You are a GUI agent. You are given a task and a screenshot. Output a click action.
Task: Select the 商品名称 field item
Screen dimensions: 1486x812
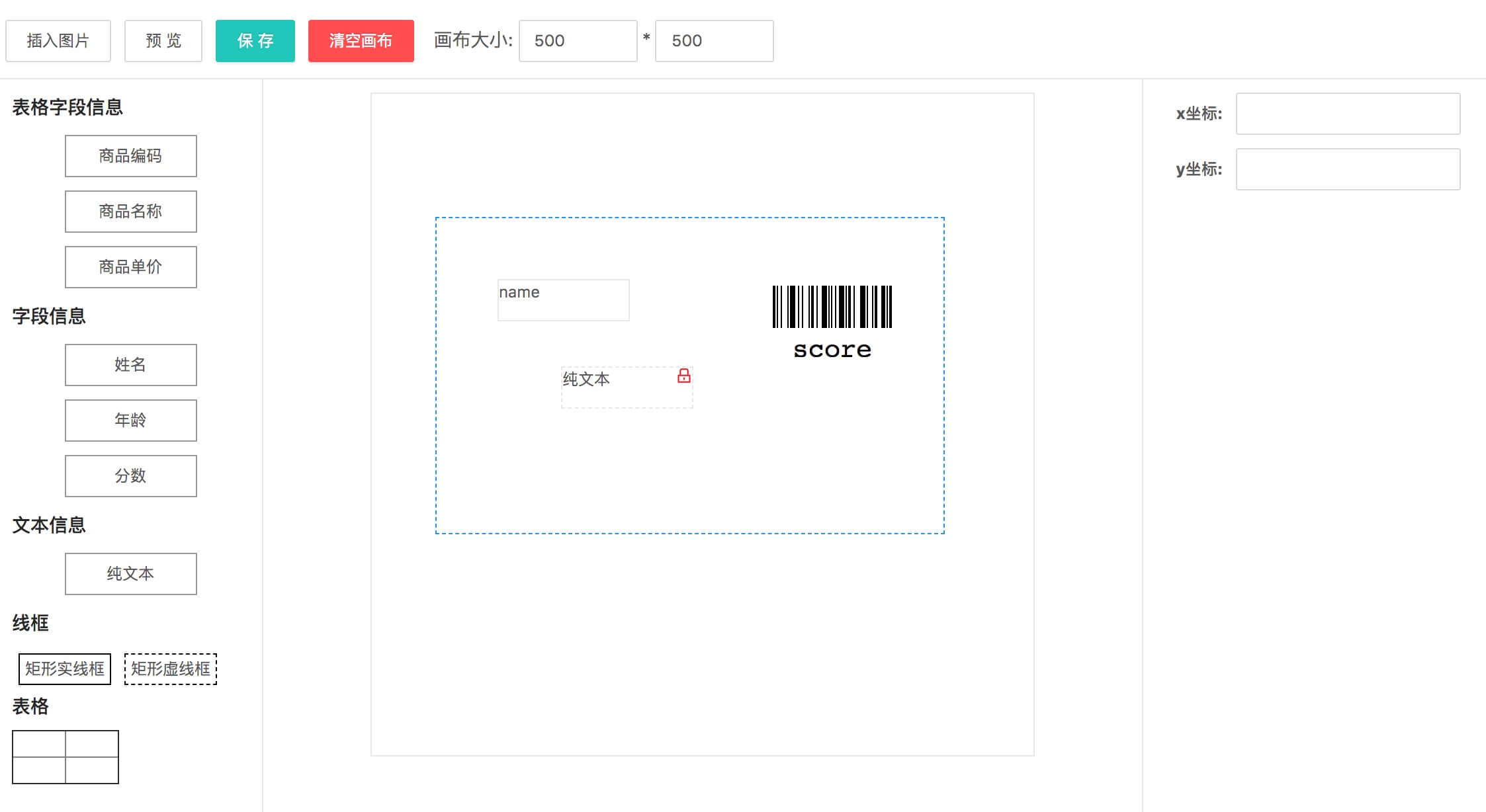(131, 212)
